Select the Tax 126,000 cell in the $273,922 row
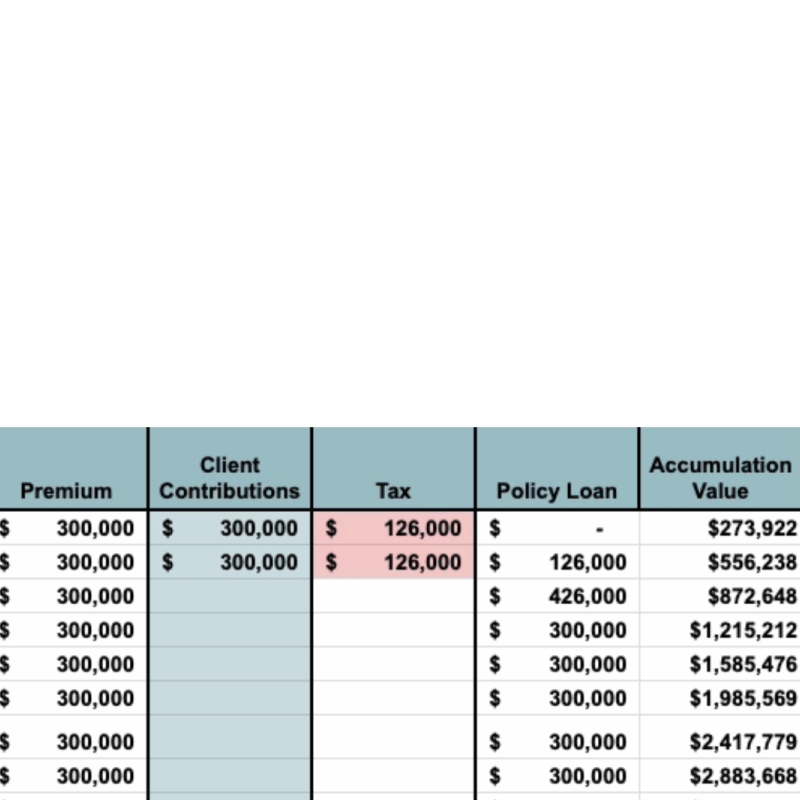Screen dimensions: 800x800 coord(393,528)
